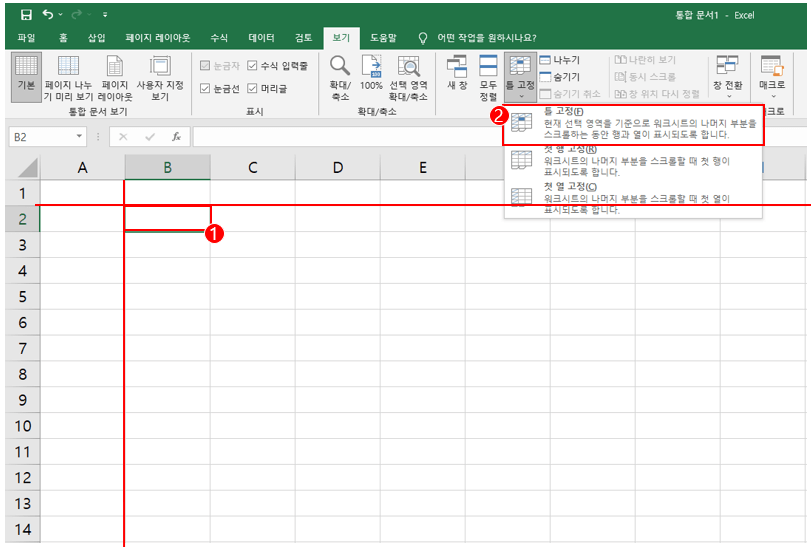Select row 14 header
The height and width of the screenshot is (547, 811).
point(22,529)
